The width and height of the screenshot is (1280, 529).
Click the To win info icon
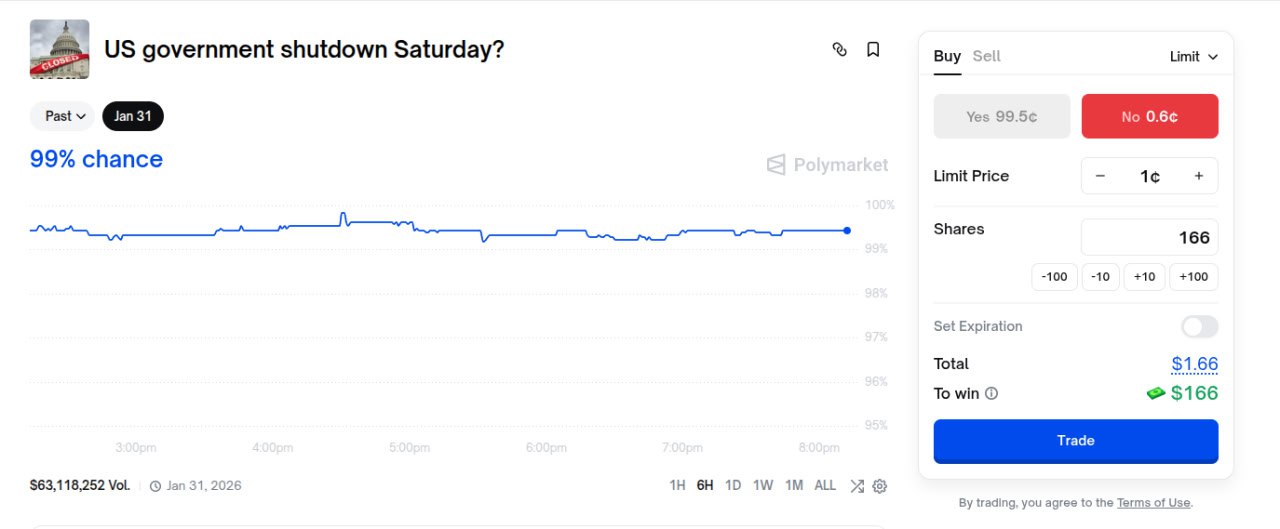(x=991, y=394)
